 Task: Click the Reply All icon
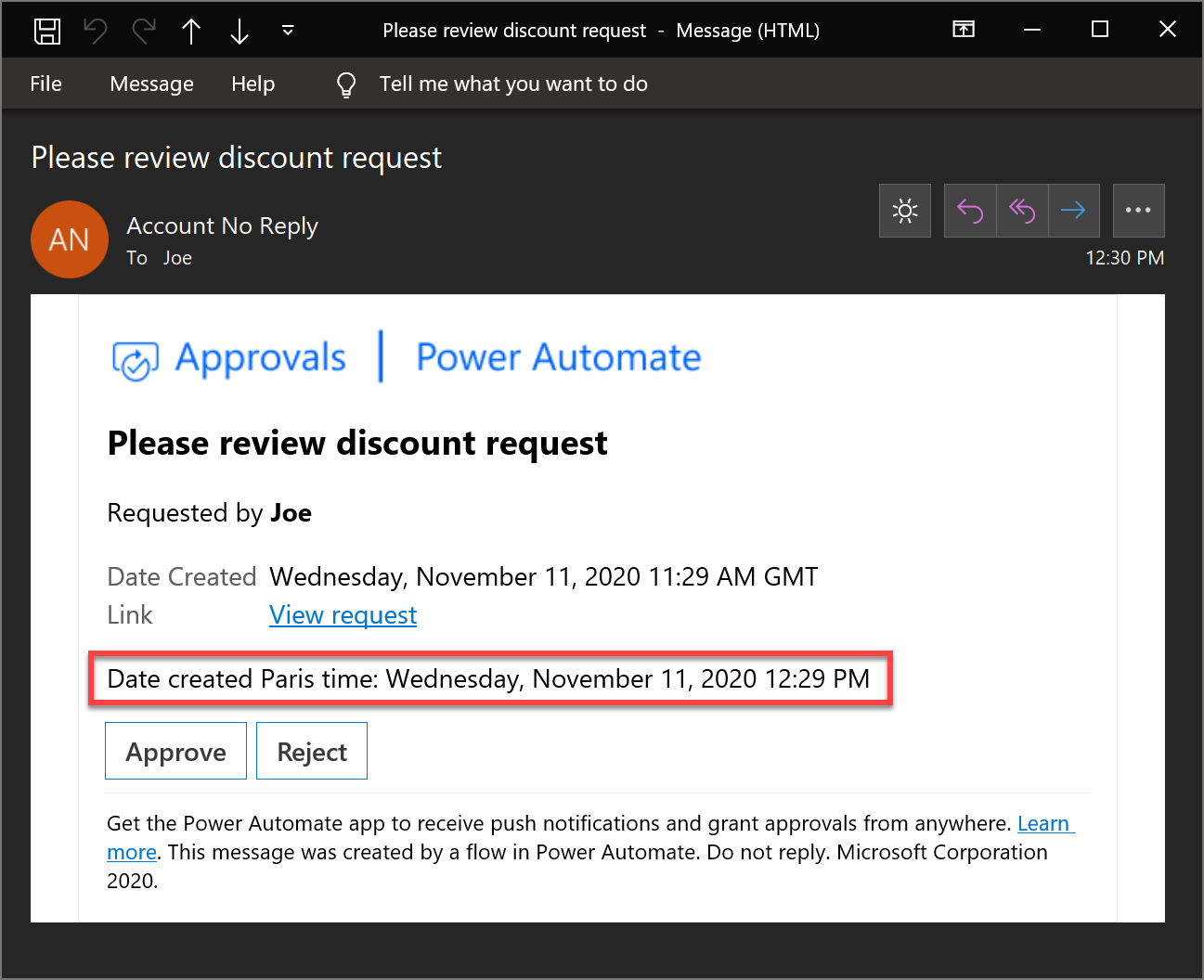1022,211
